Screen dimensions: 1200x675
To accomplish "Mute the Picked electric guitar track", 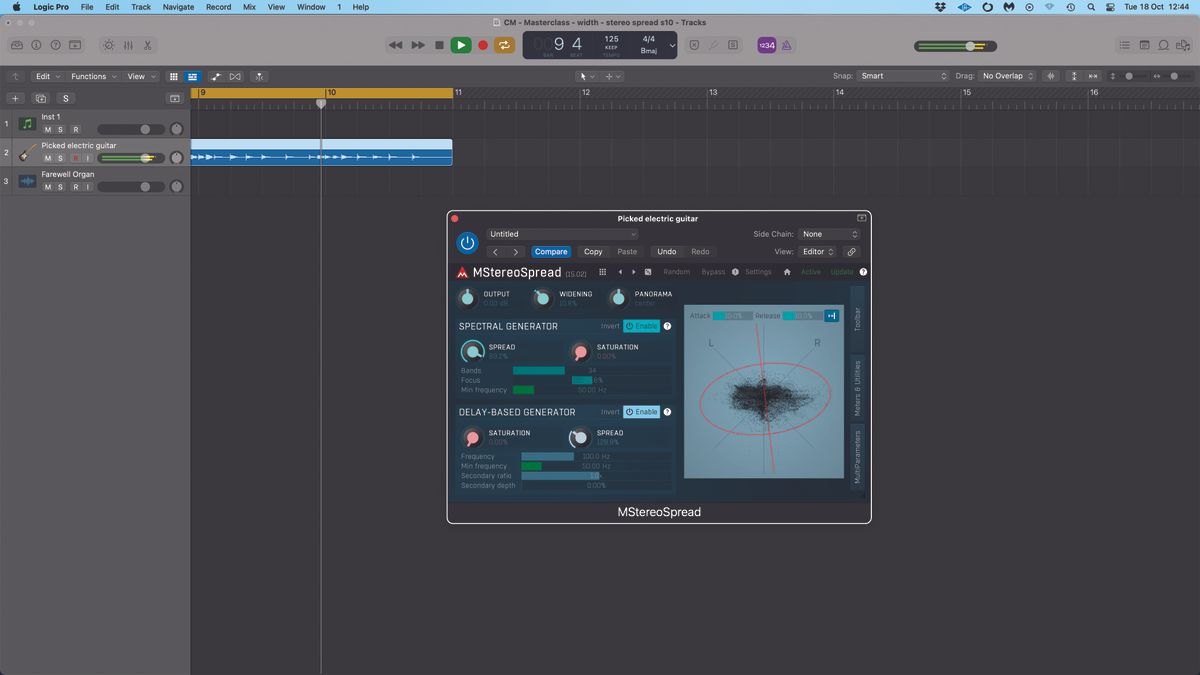I will click(x=47, y=158).
